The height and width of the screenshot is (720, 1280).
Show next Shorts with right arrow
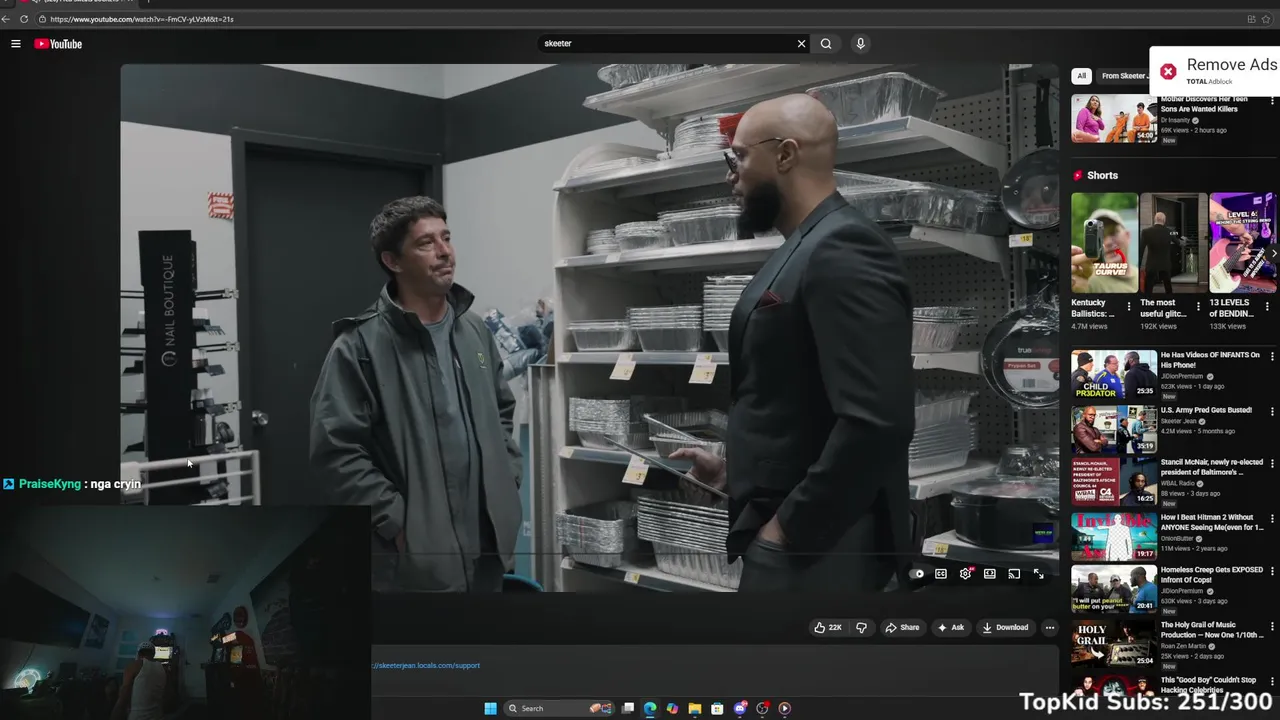[x=1273, y=254]
